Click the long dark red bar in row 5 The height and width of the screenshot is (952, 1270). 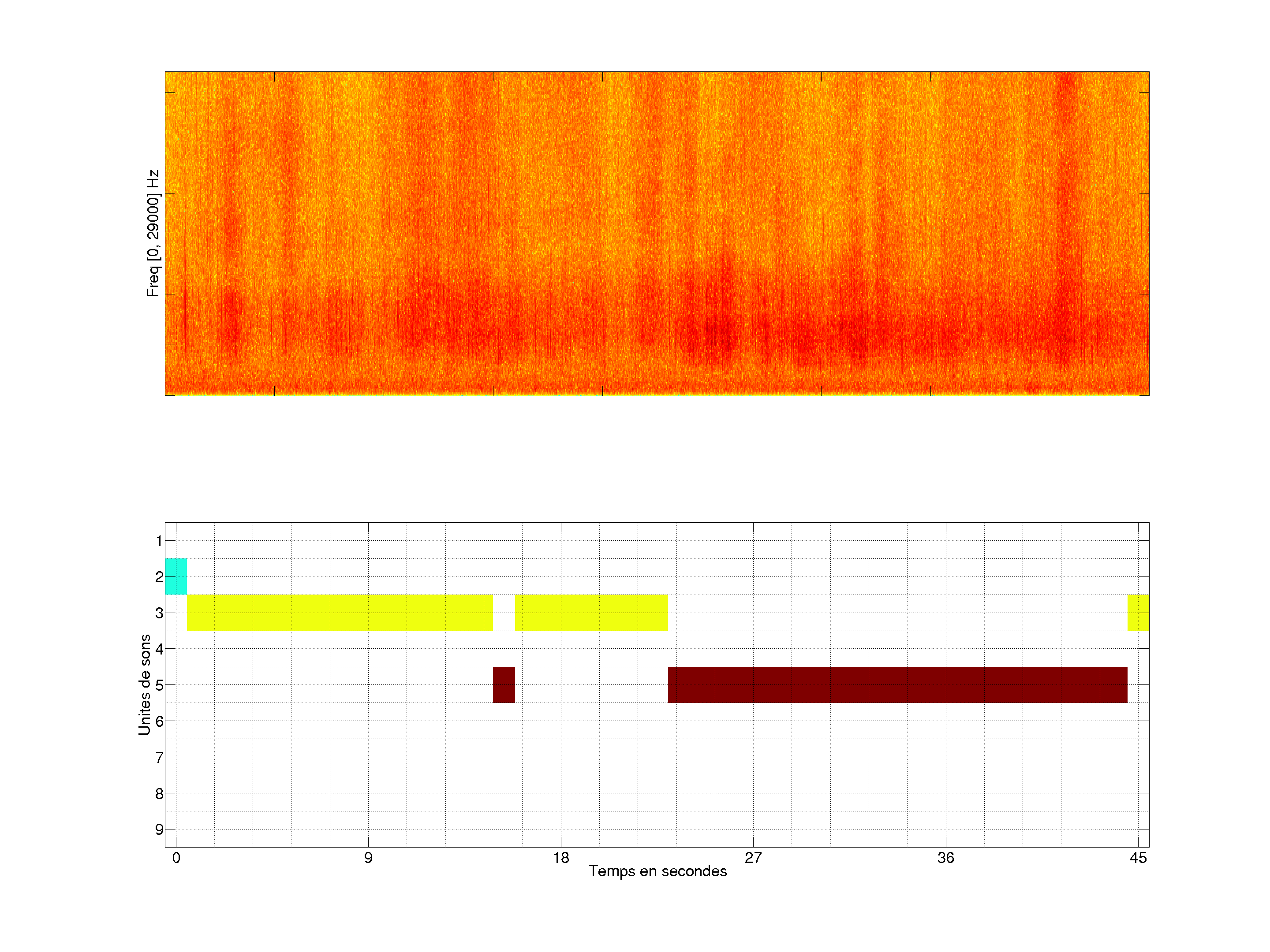pos(897,684)
